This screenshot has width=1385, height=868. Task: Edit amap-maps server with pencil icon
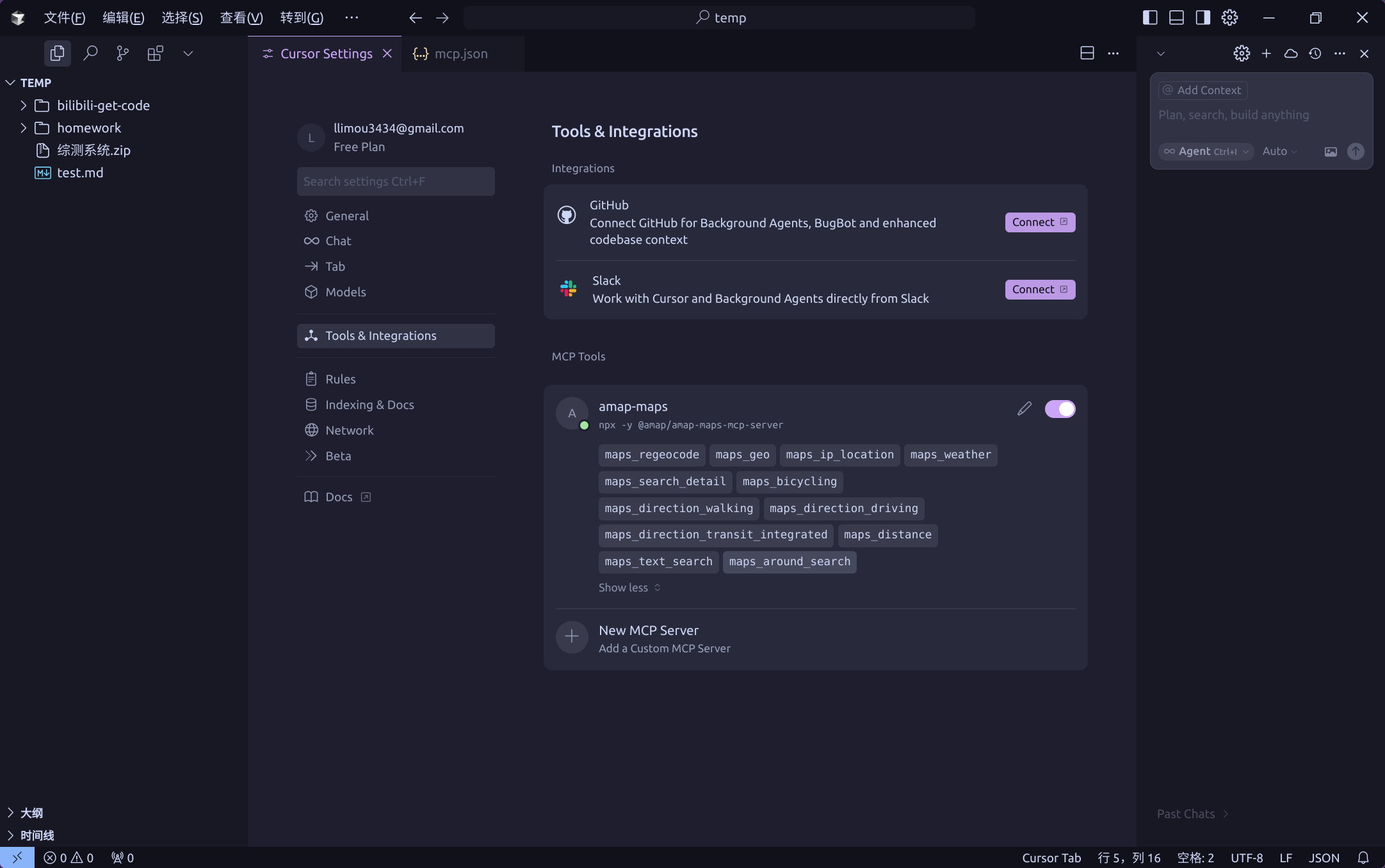pyautogui.click(x=1024, y=409)
